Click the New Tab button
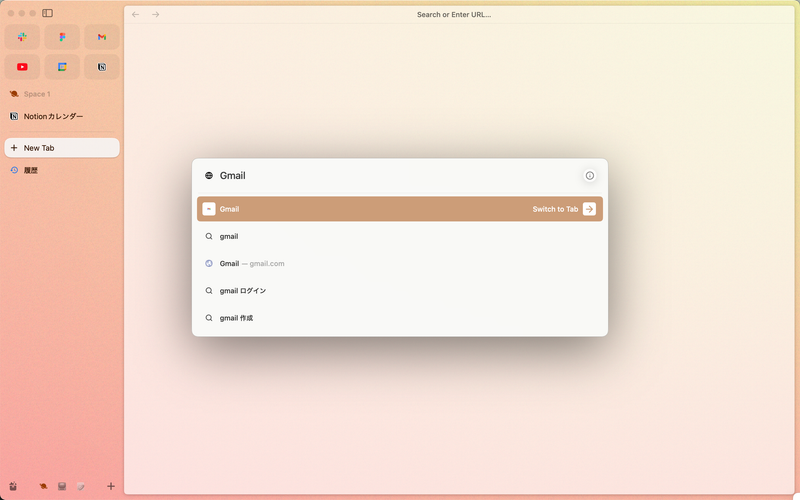Viewport: 800px width, 500px height. [60, 148]
